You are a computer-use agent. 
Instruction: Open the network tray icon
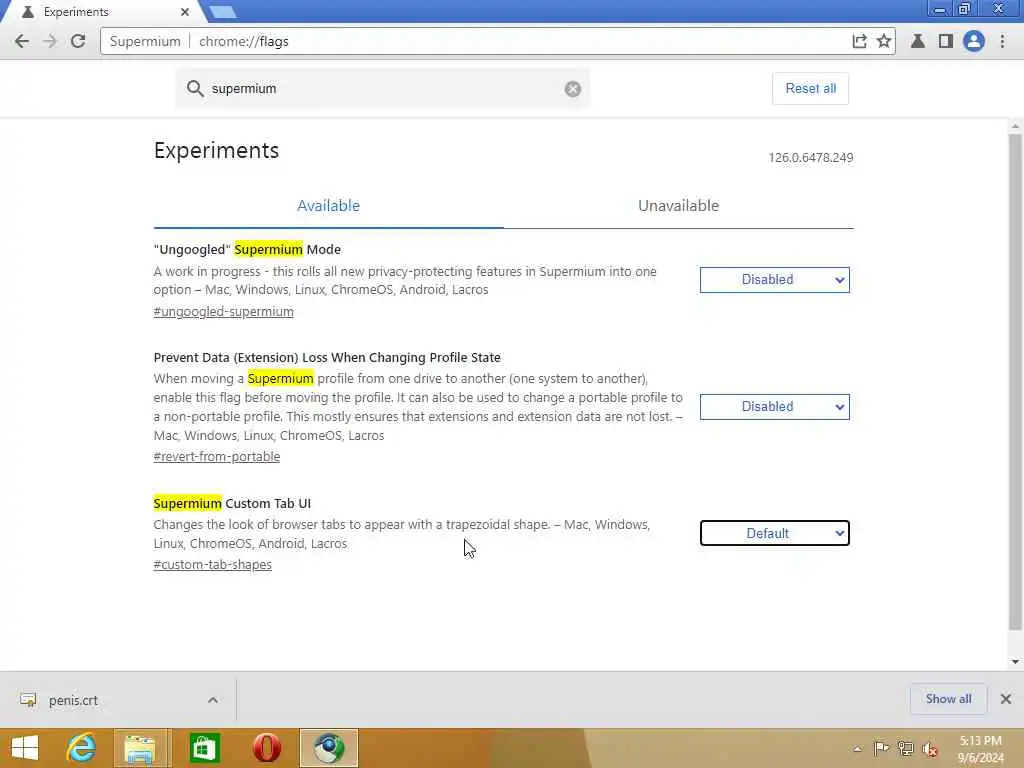click(905, 748)
